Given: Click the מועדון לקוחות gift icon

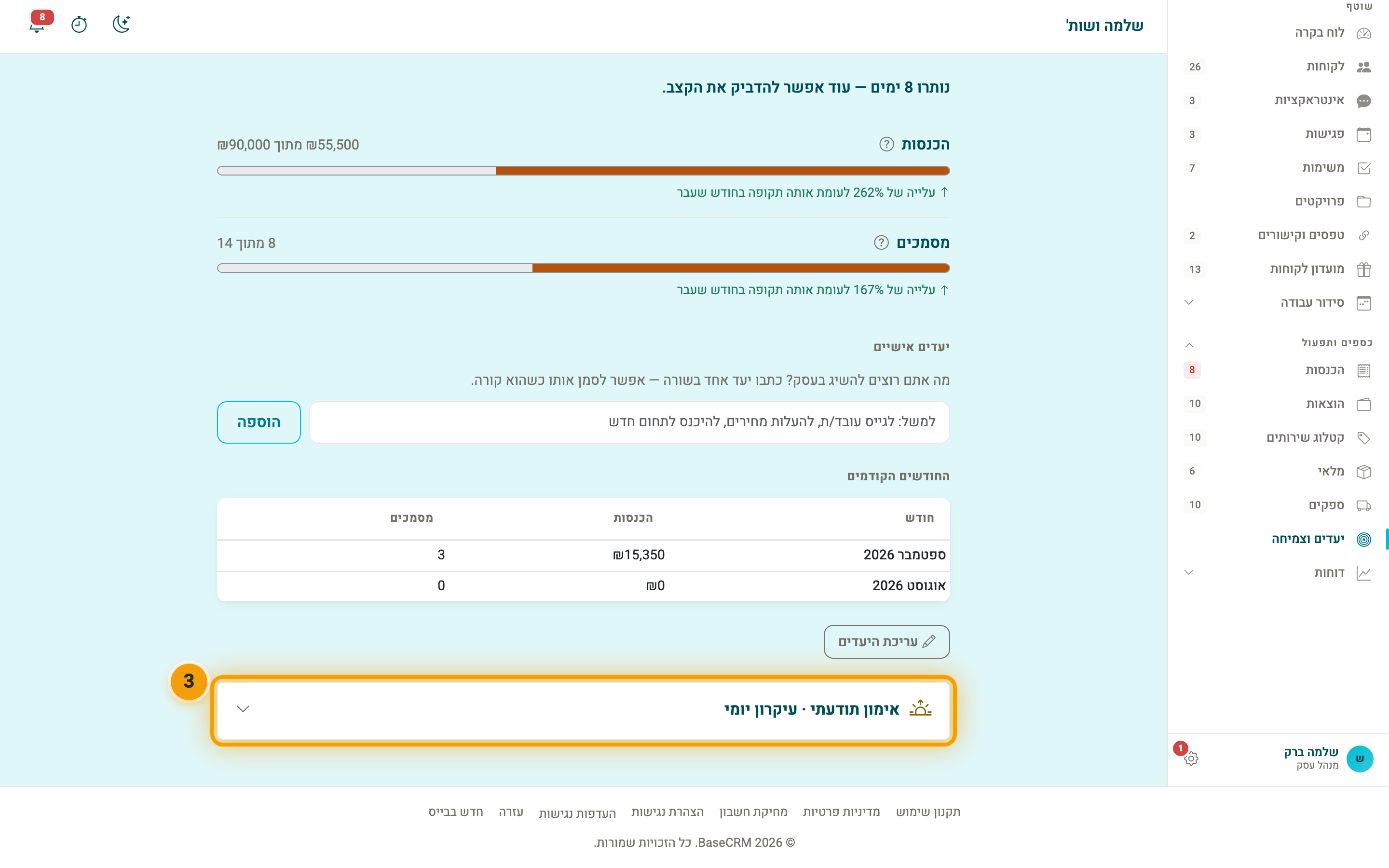Looking at the screenshot, I should click(1364, 269).
